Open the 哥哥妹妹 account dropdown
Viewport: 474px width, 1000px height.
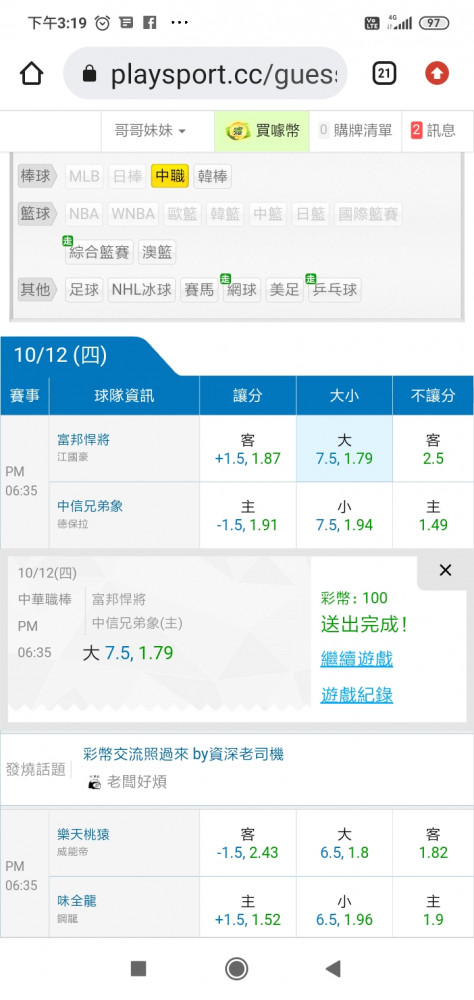(150, 131)
